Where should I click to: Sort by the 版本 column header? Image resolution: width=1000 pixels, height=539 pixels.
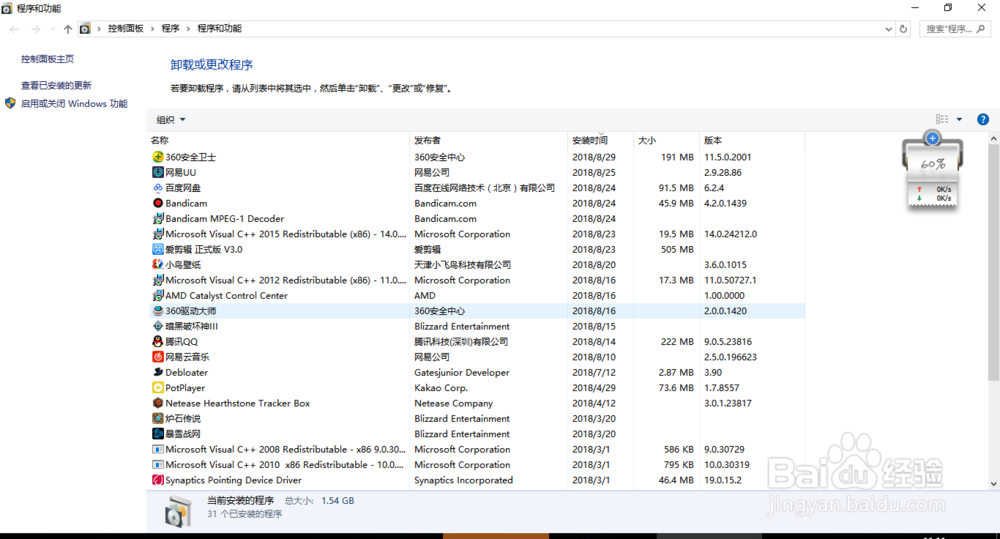tap(713, 140)
